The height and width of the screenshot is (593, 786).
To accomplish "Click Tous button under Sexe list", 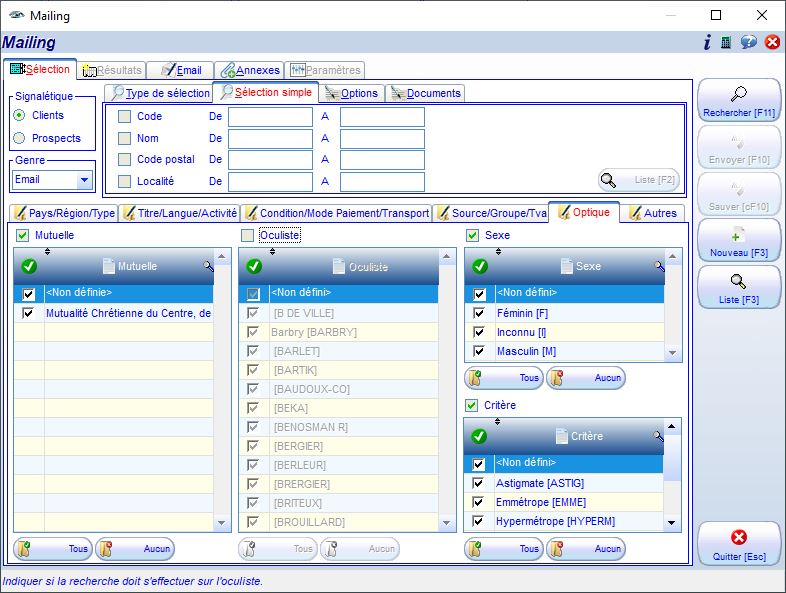I will coord(504,378).
